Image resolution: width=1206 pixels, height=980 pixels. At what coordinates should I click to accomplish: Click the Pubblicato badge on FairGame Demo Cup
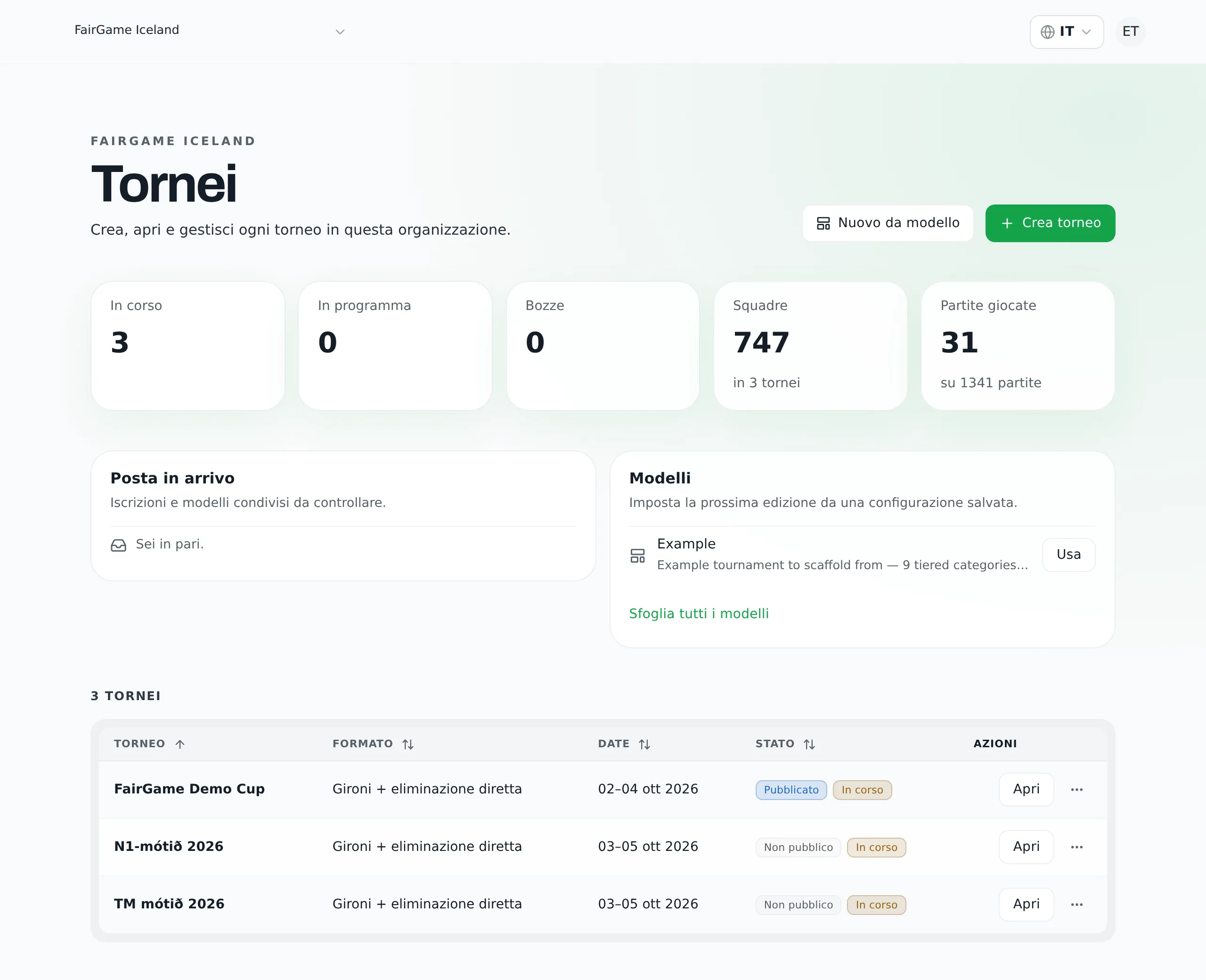(x=790, y=790)
